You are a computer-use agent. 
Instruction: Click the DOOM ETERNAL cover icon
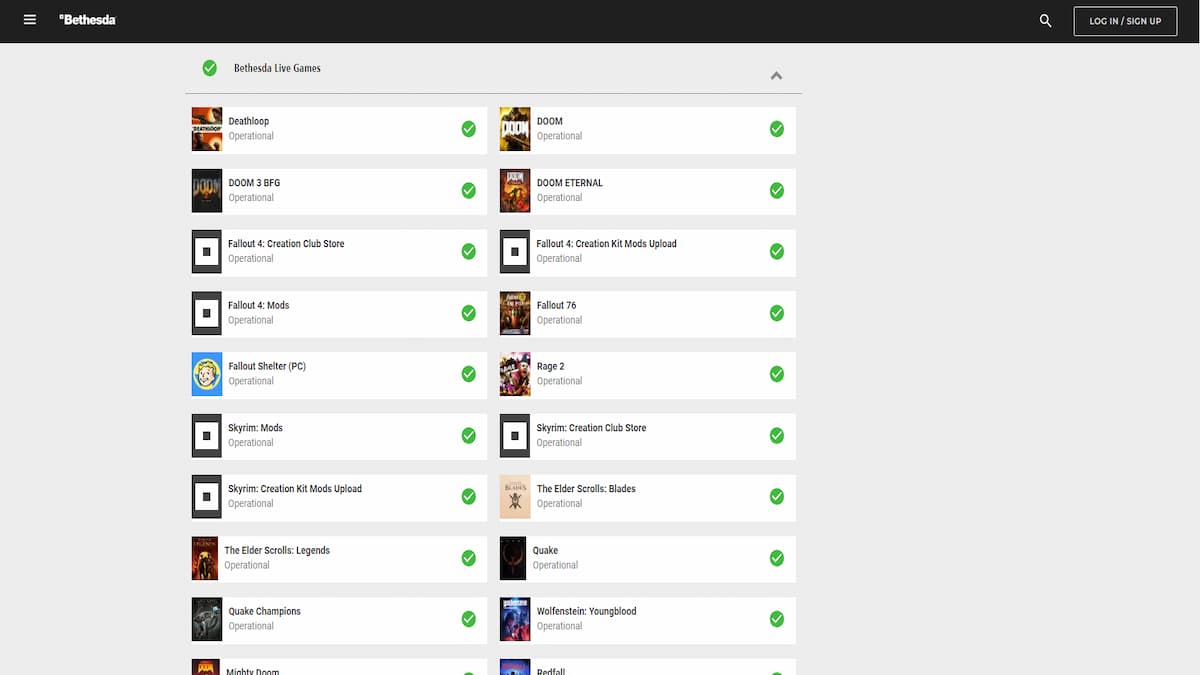tap(515, 190)
